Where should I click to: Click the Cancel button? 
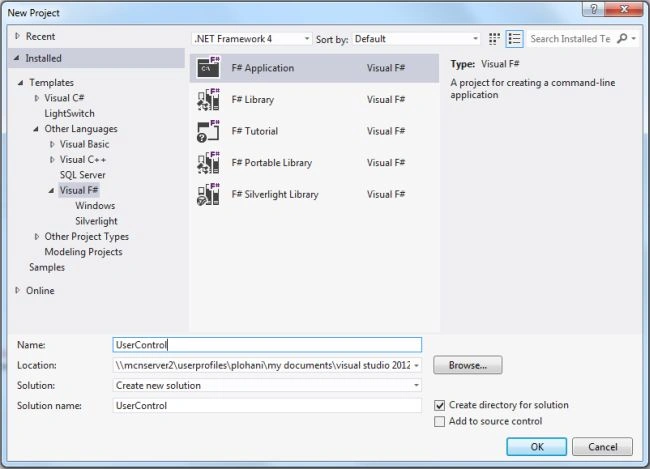coord(602,447)
